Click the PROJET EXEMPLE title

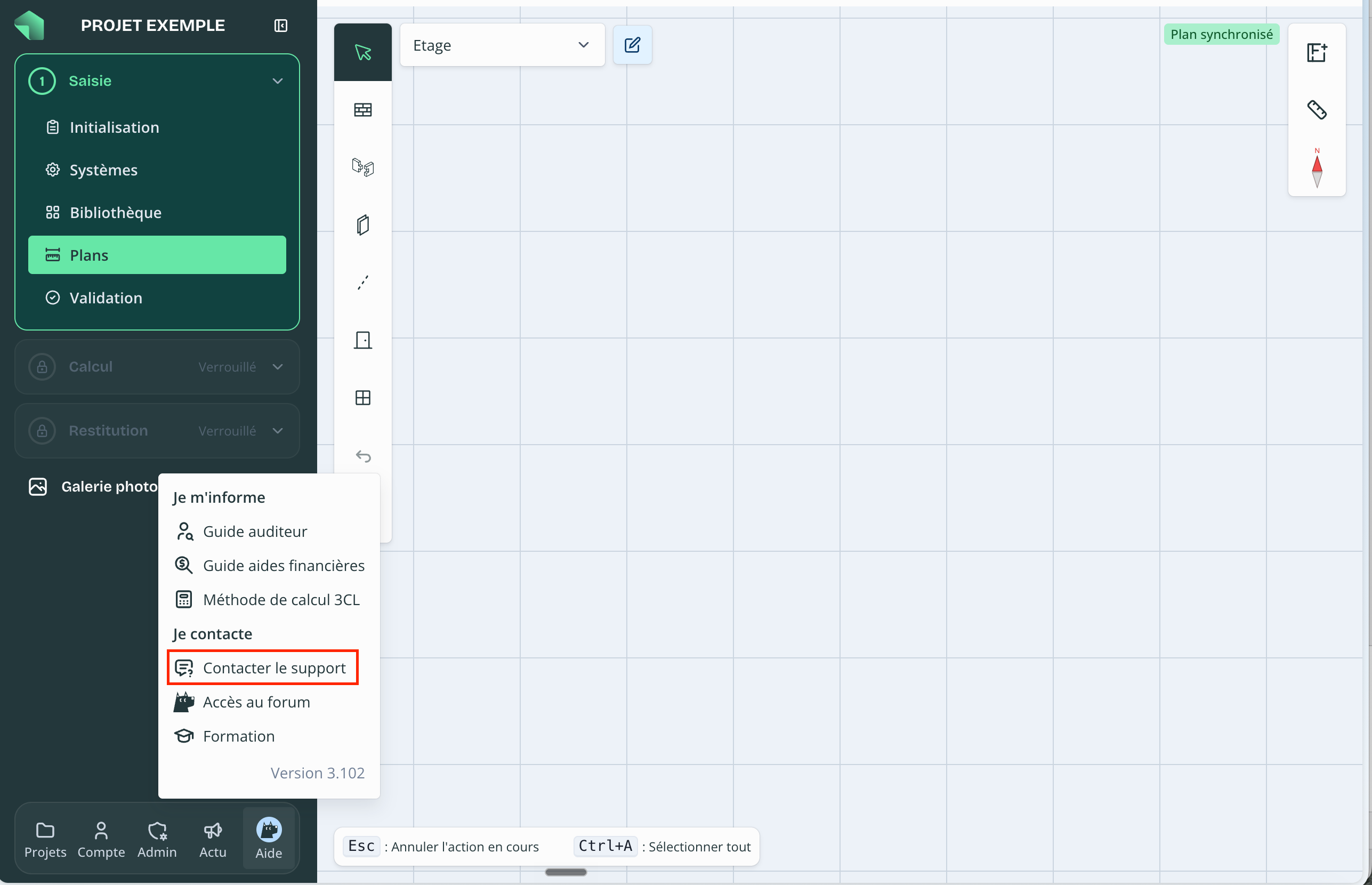click(153, 25)
